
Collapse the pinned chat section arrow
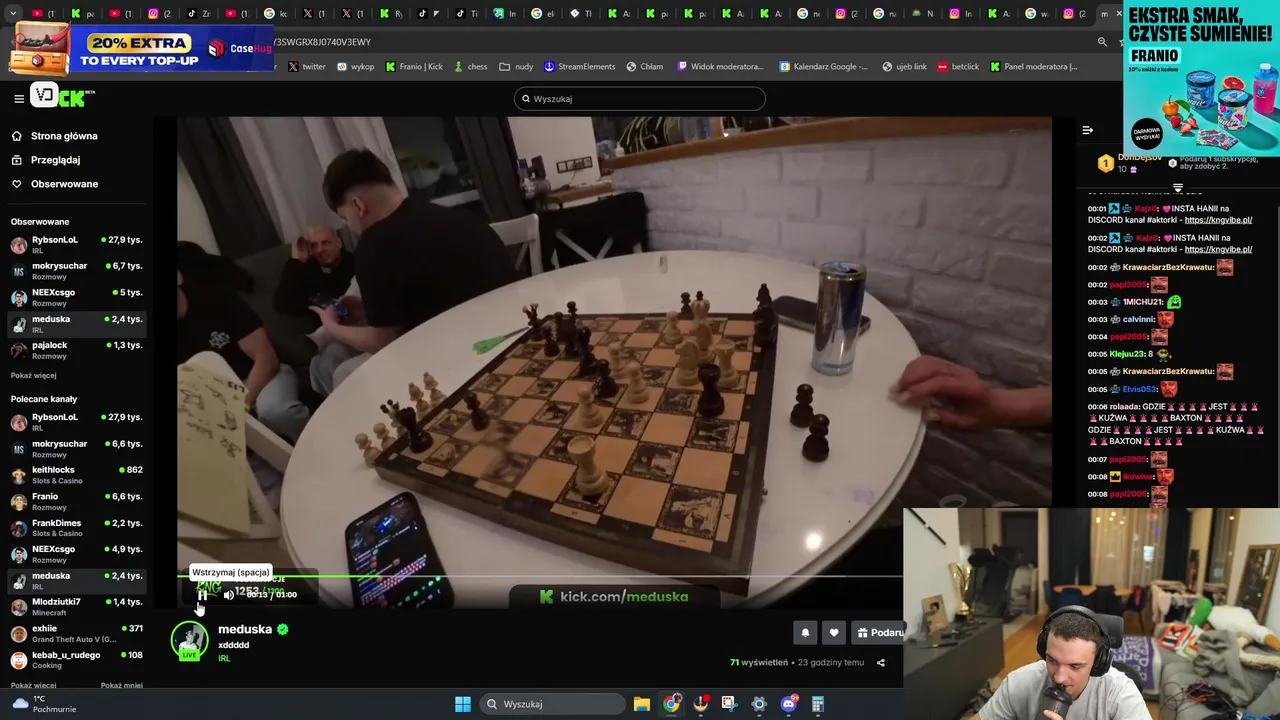click(x=1178, y=188)
